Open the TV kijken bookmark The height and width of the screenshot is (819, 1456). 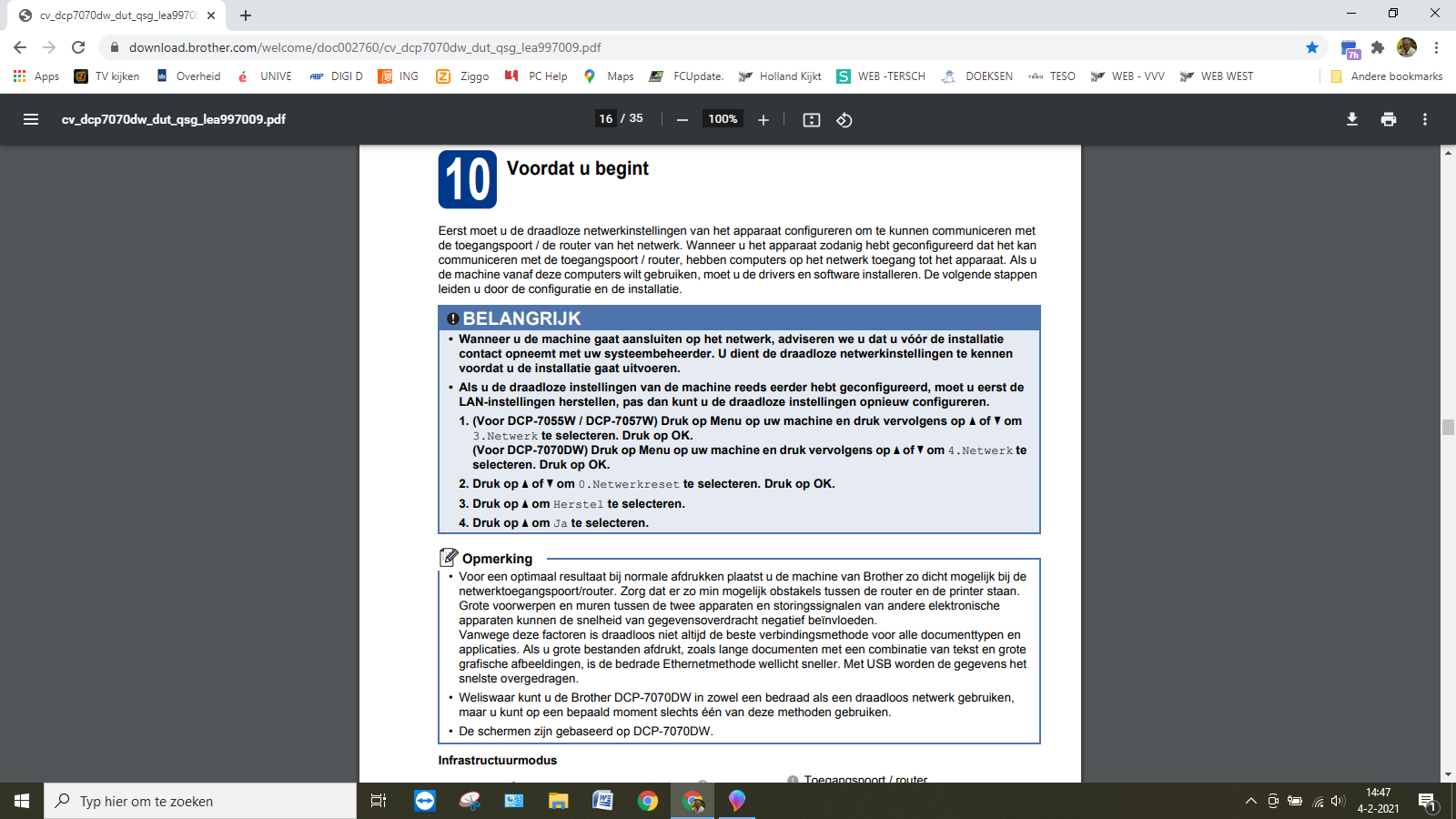[107, 76]
